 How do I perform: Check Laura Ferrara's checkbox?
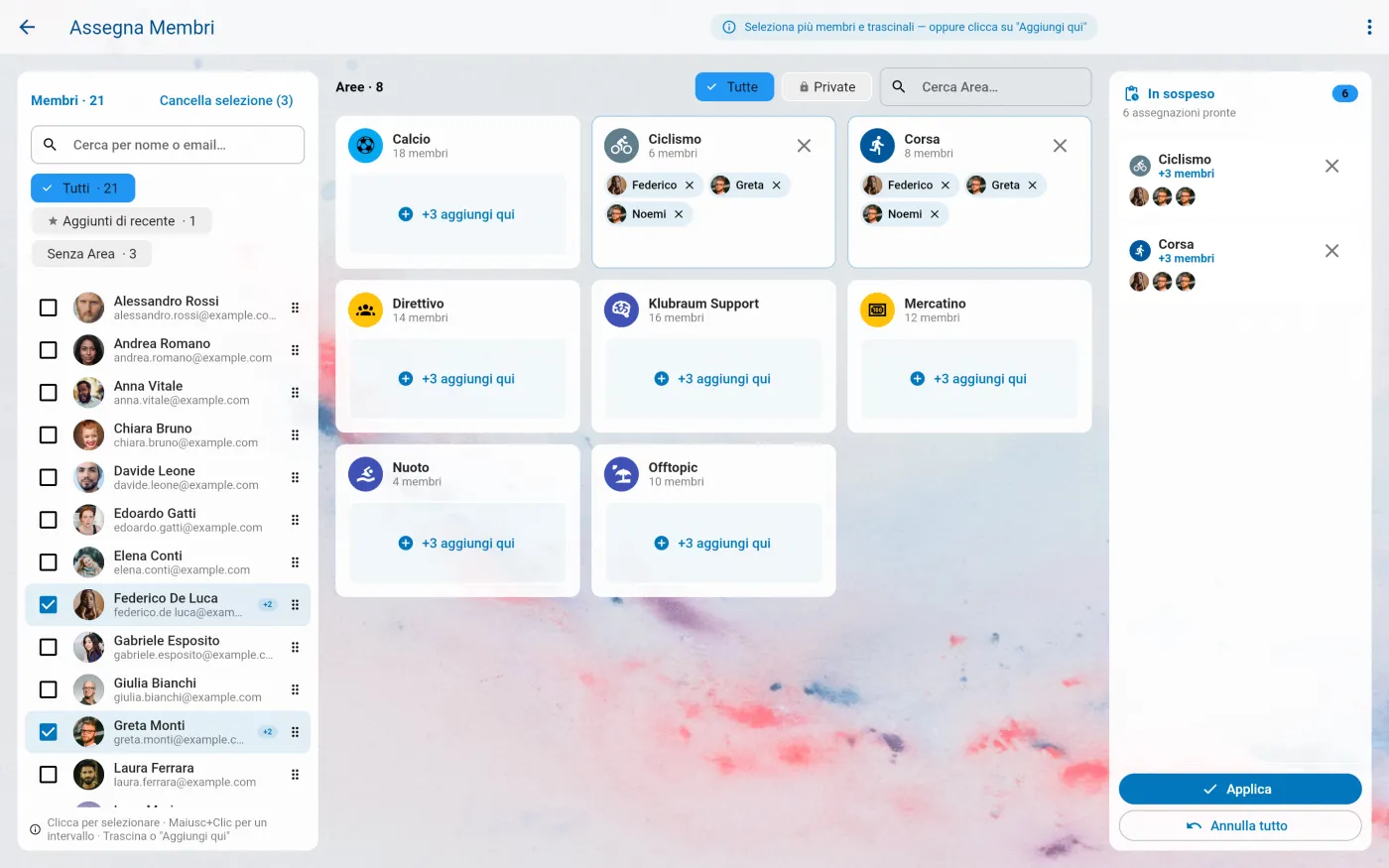[x=48, y=775]
